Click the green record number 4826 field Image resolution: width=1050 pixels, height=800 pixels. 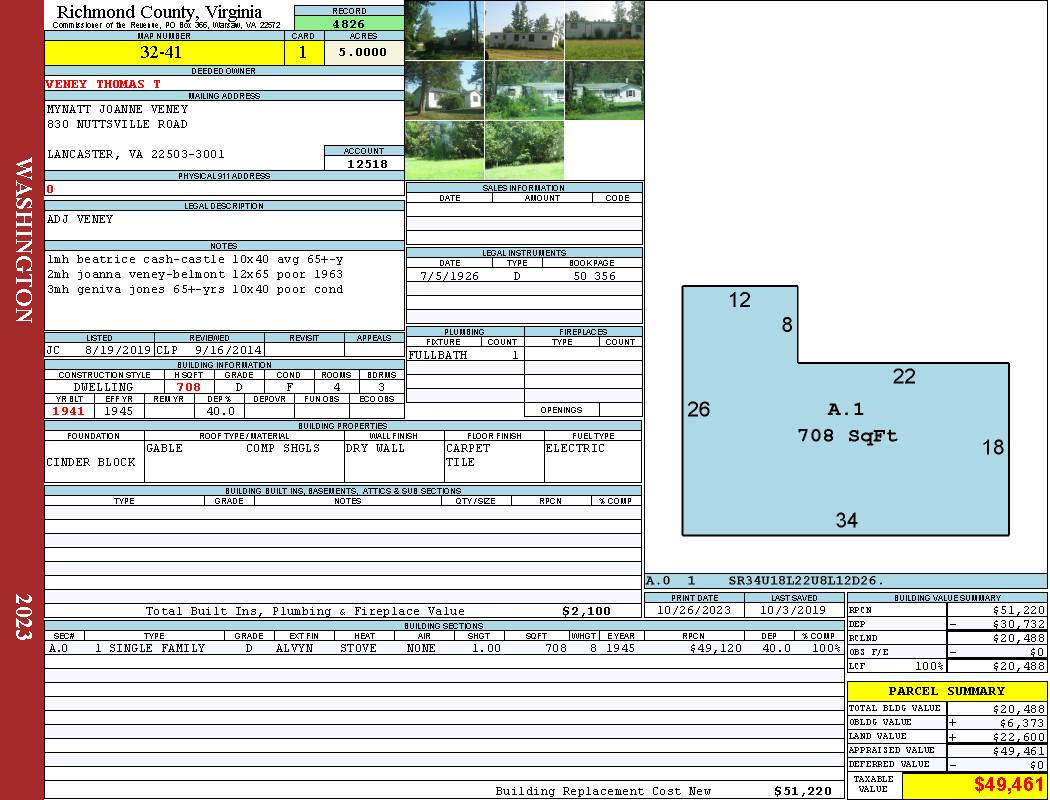pos(349,23)
